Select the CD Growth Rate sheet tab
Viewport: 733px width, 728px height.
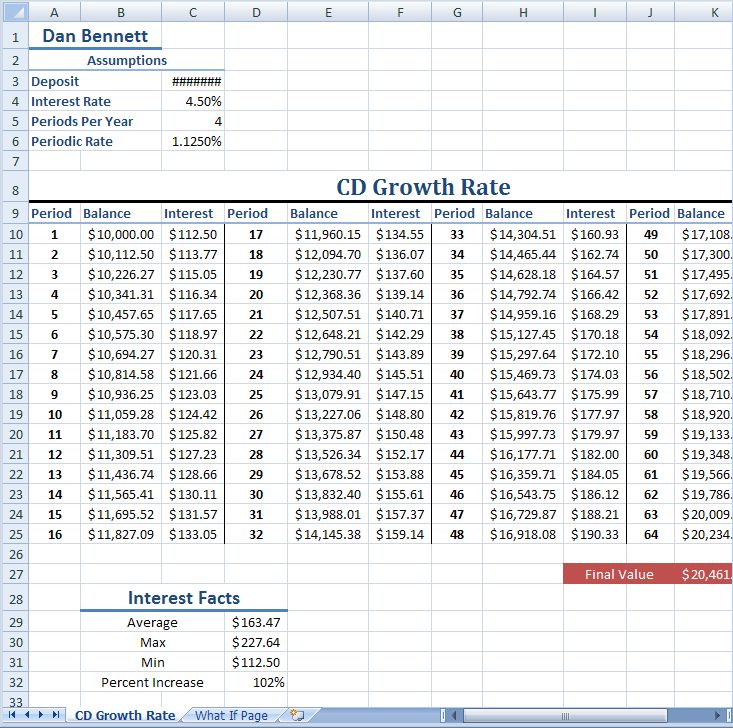click(124, 715)
